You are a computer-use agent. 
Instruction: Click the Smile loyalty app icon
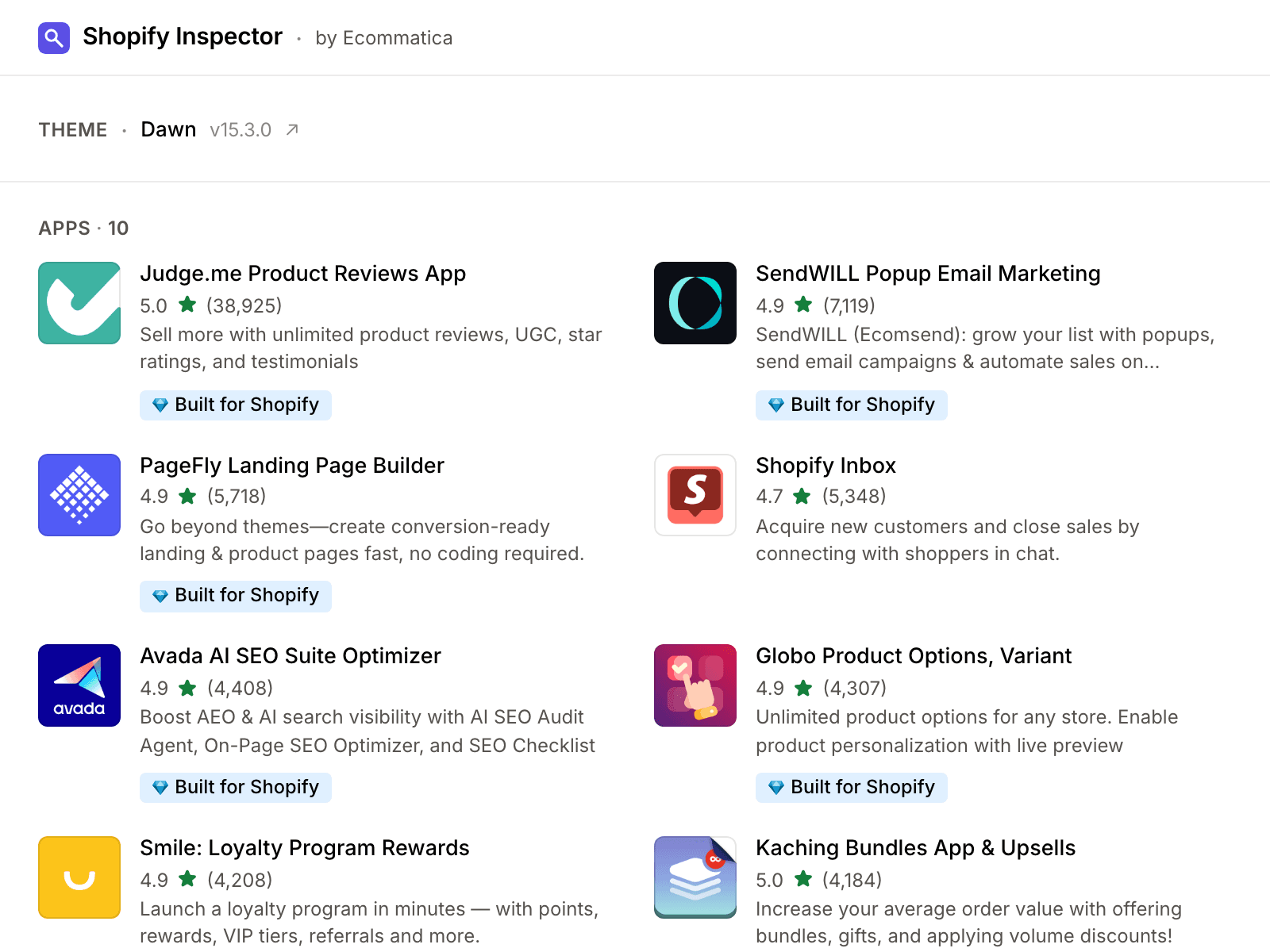tap(79, 877)
